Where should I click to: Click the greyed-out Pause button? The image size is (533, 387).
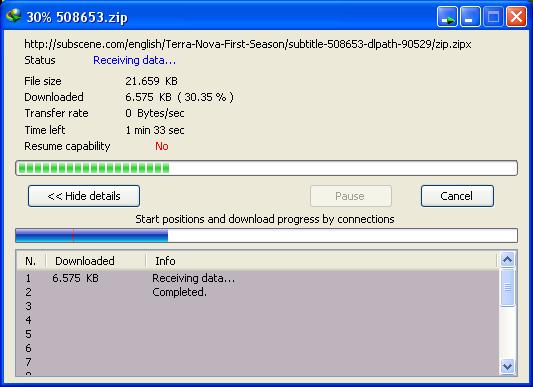click(351, 196)
